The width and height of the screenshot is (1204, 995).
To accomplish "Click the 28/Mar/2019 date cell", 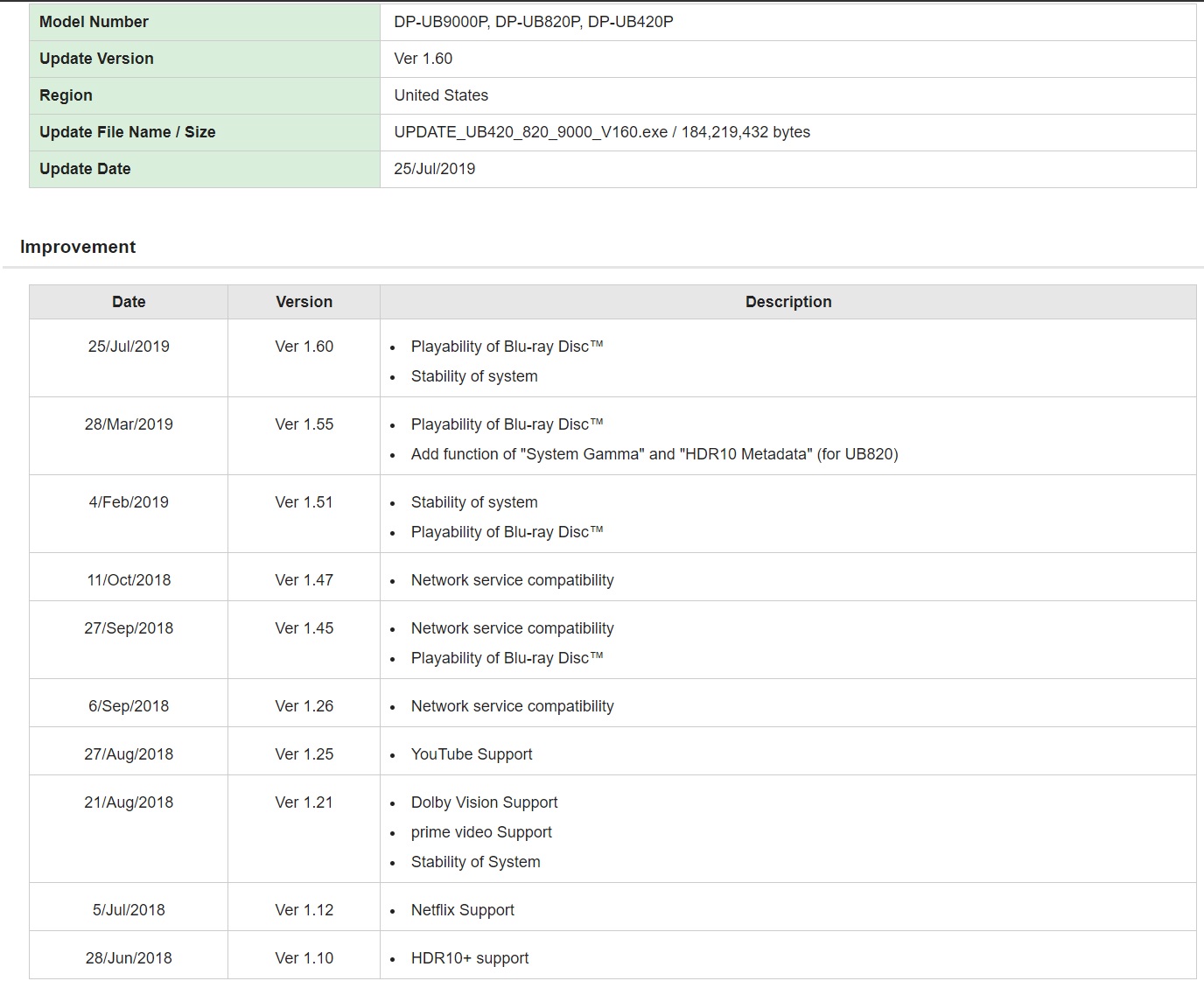I will pos(129,424).
